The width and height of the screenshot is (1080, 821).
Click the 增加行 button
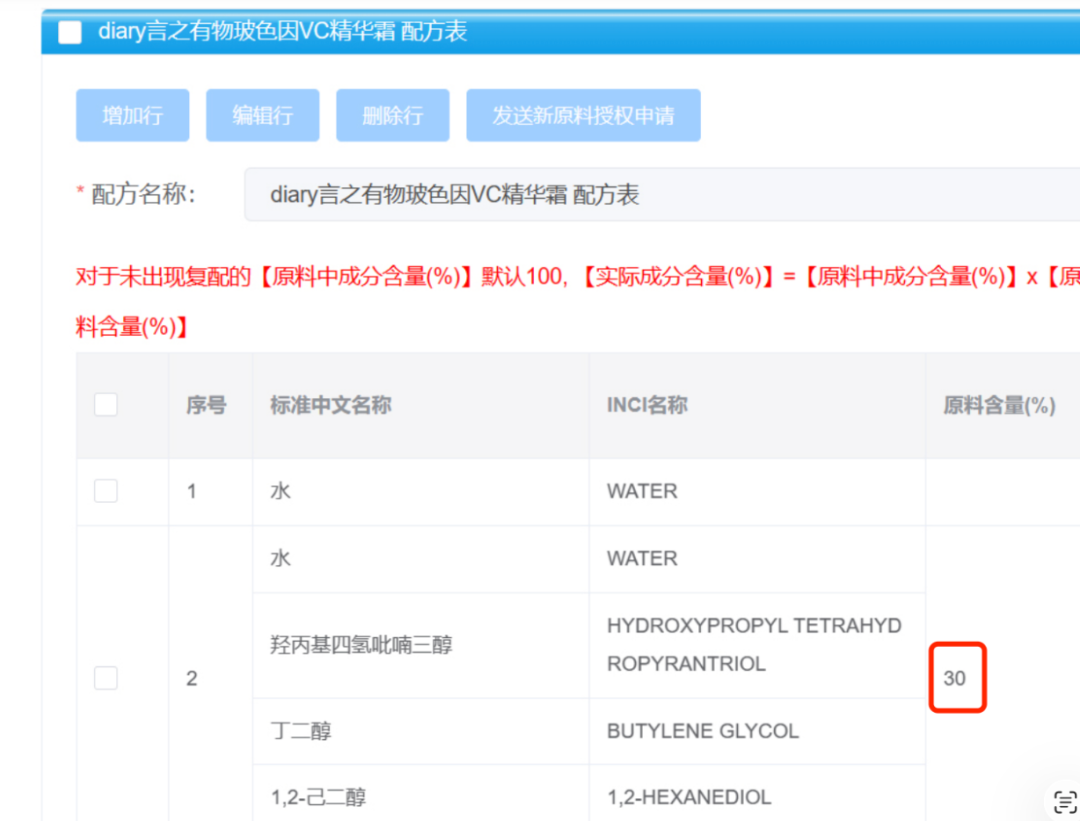tap(132, 115)
